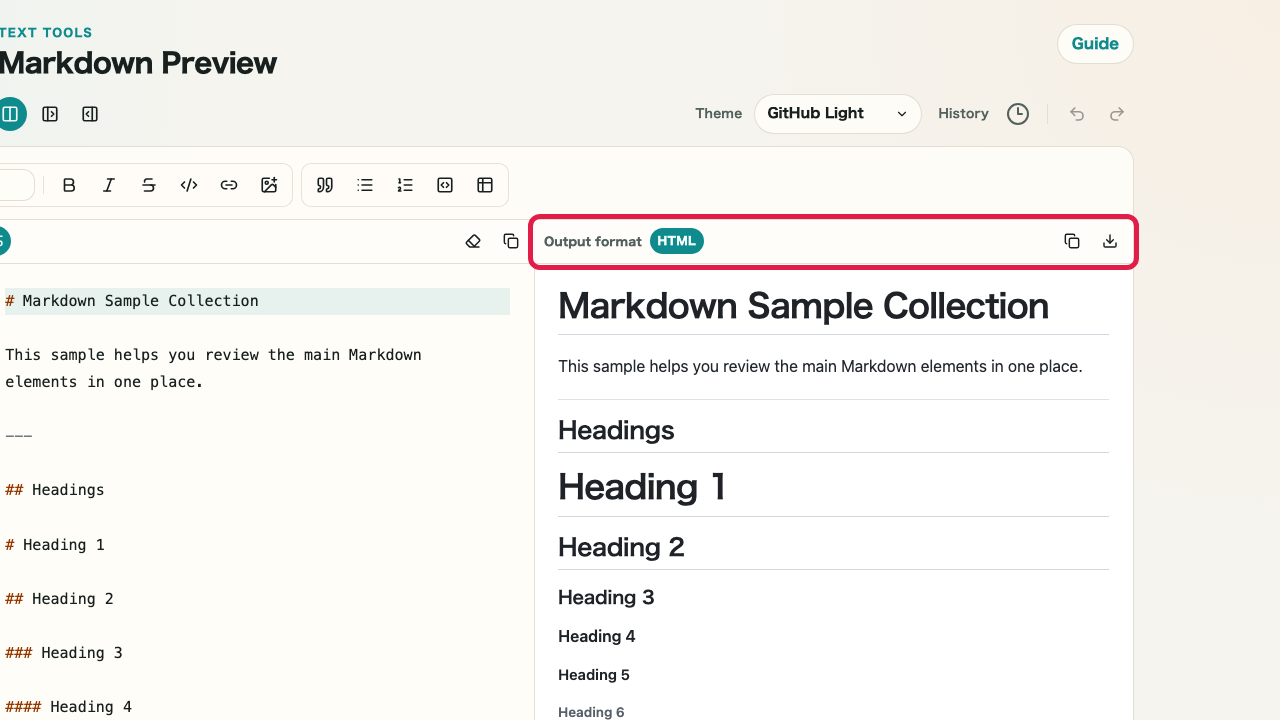Click the Theme label

point(719,114)
